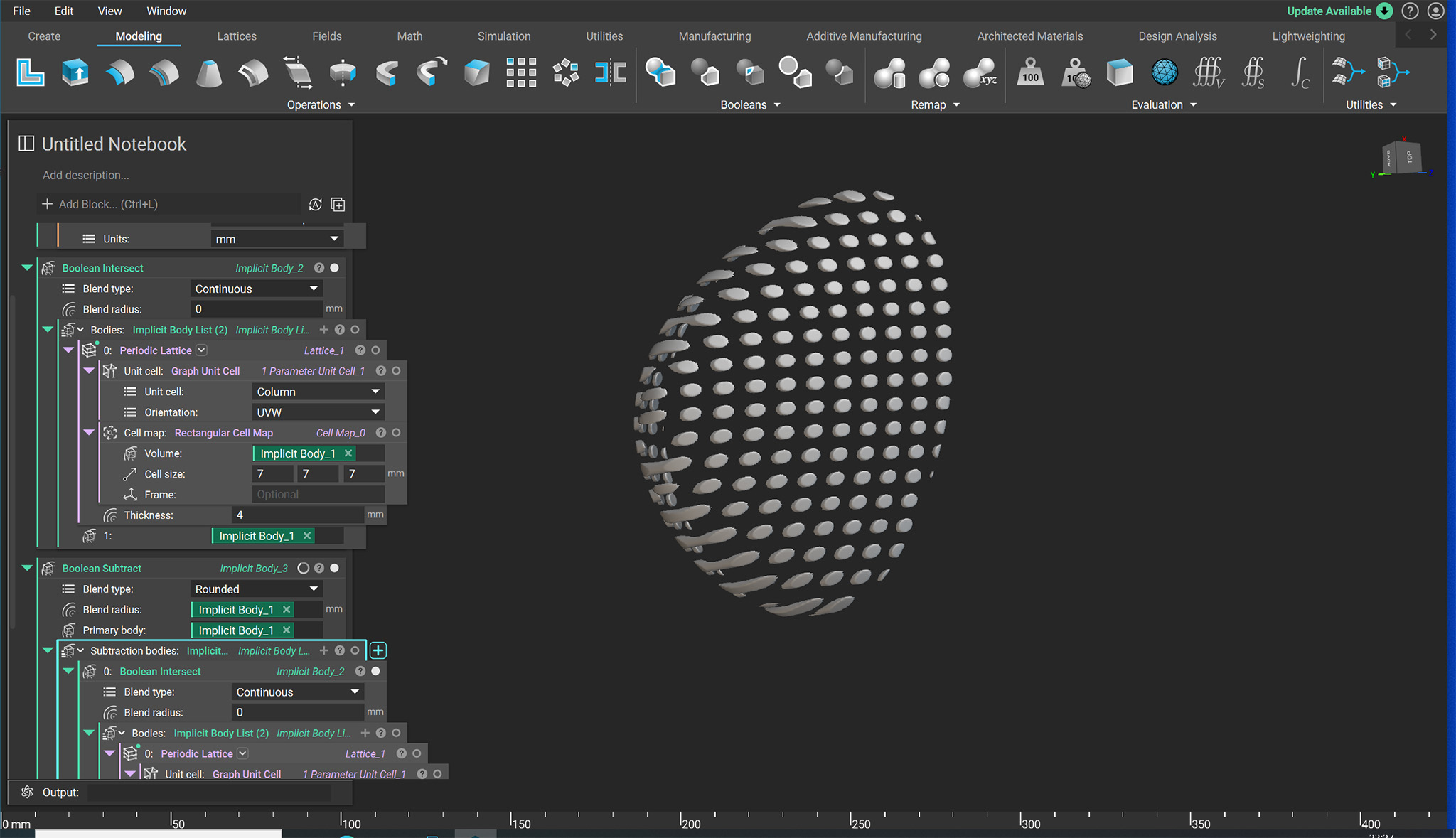
Task: Click the mass properties weight icon
Action: pyautogui.click(x=1030, y=72)
